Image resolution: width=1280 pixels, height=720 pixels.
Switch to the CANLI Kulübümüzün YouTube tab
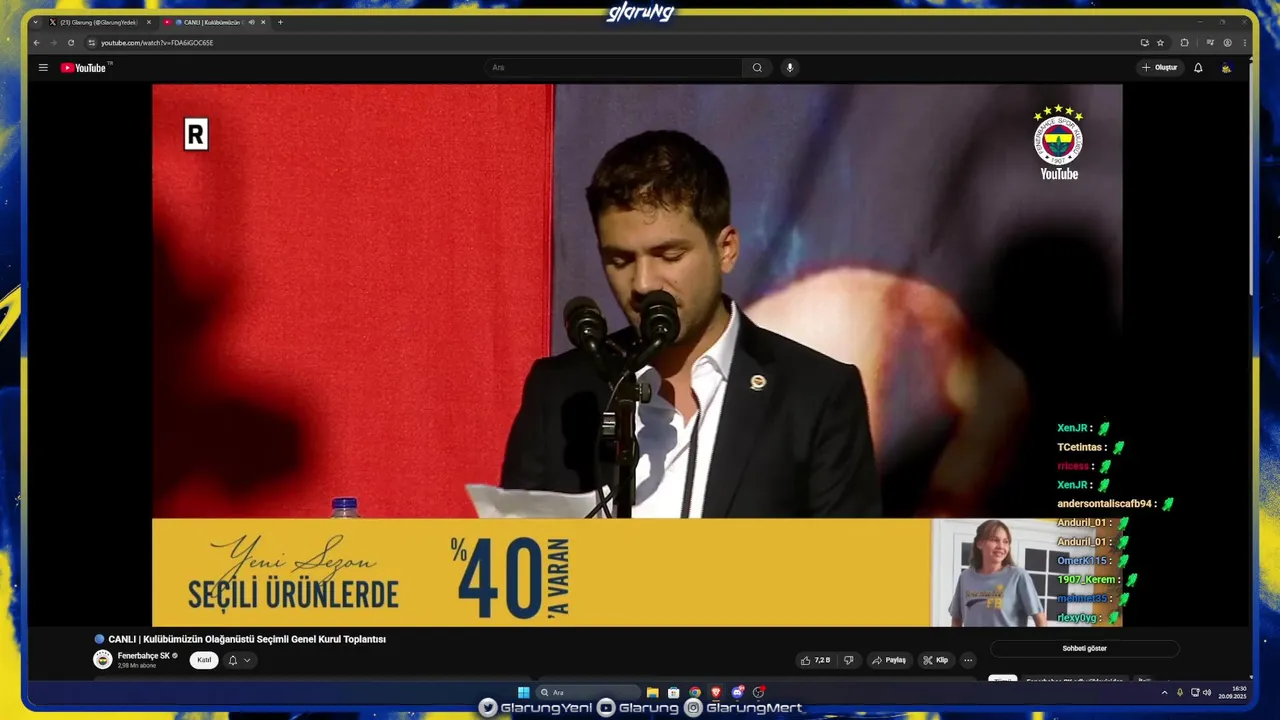[x=210, y=22]
